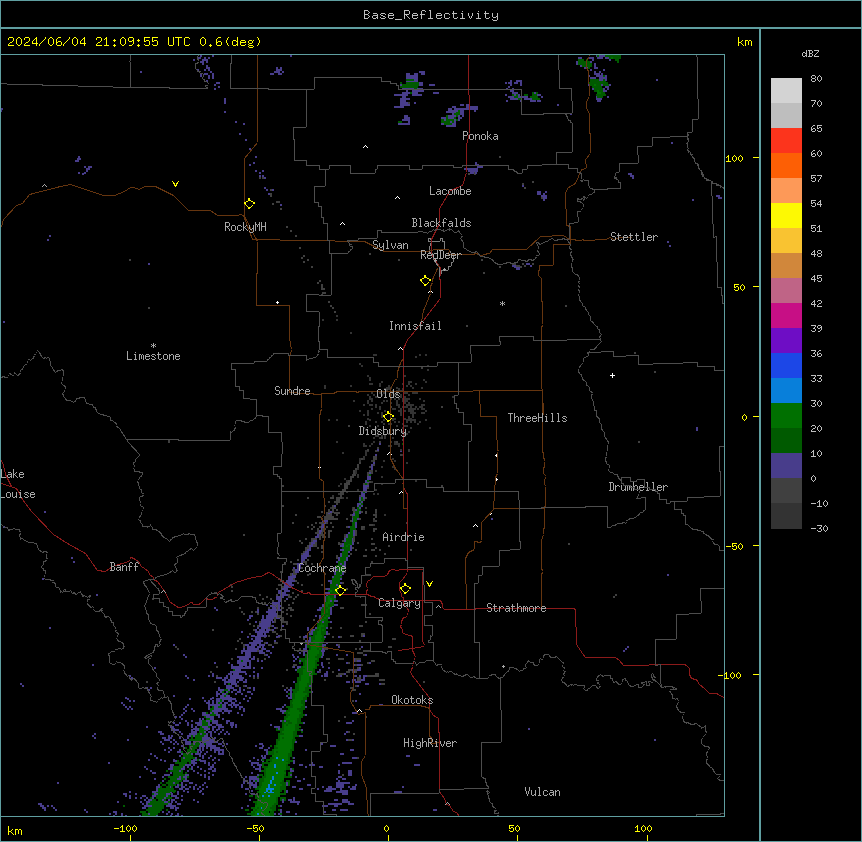Pick the lightest gray legend swatch below 80

click(786, 91)
